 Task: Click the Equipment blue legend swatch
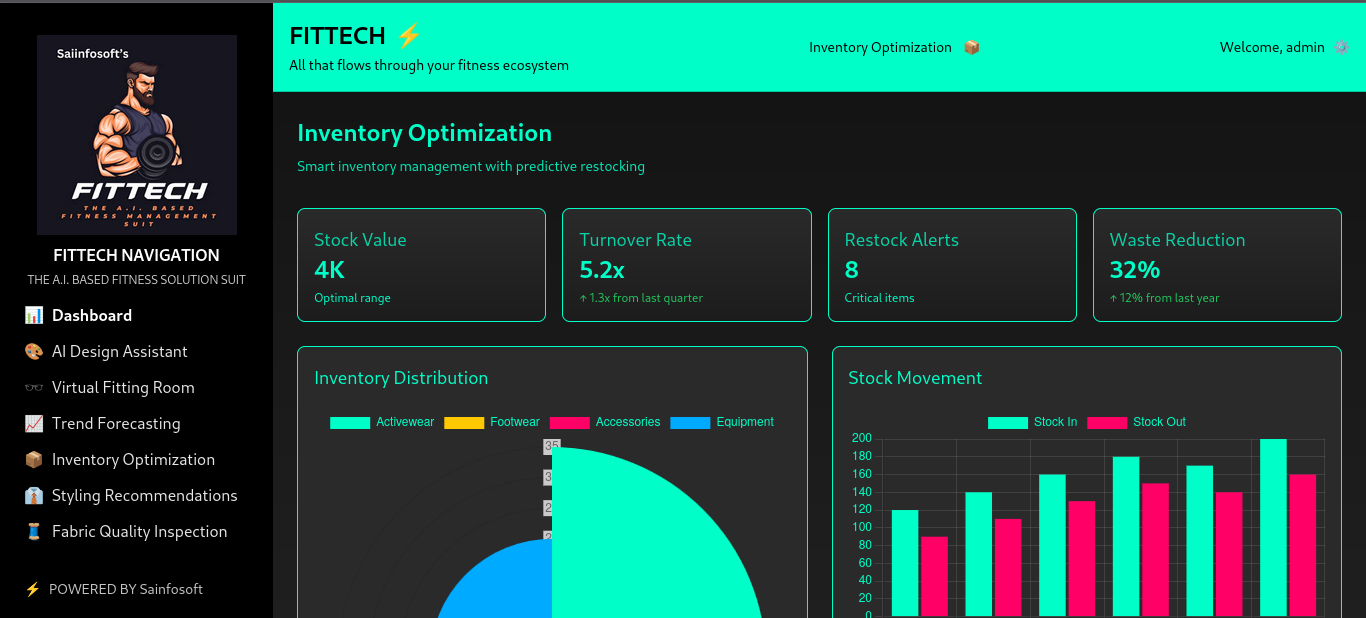[690, 422]
